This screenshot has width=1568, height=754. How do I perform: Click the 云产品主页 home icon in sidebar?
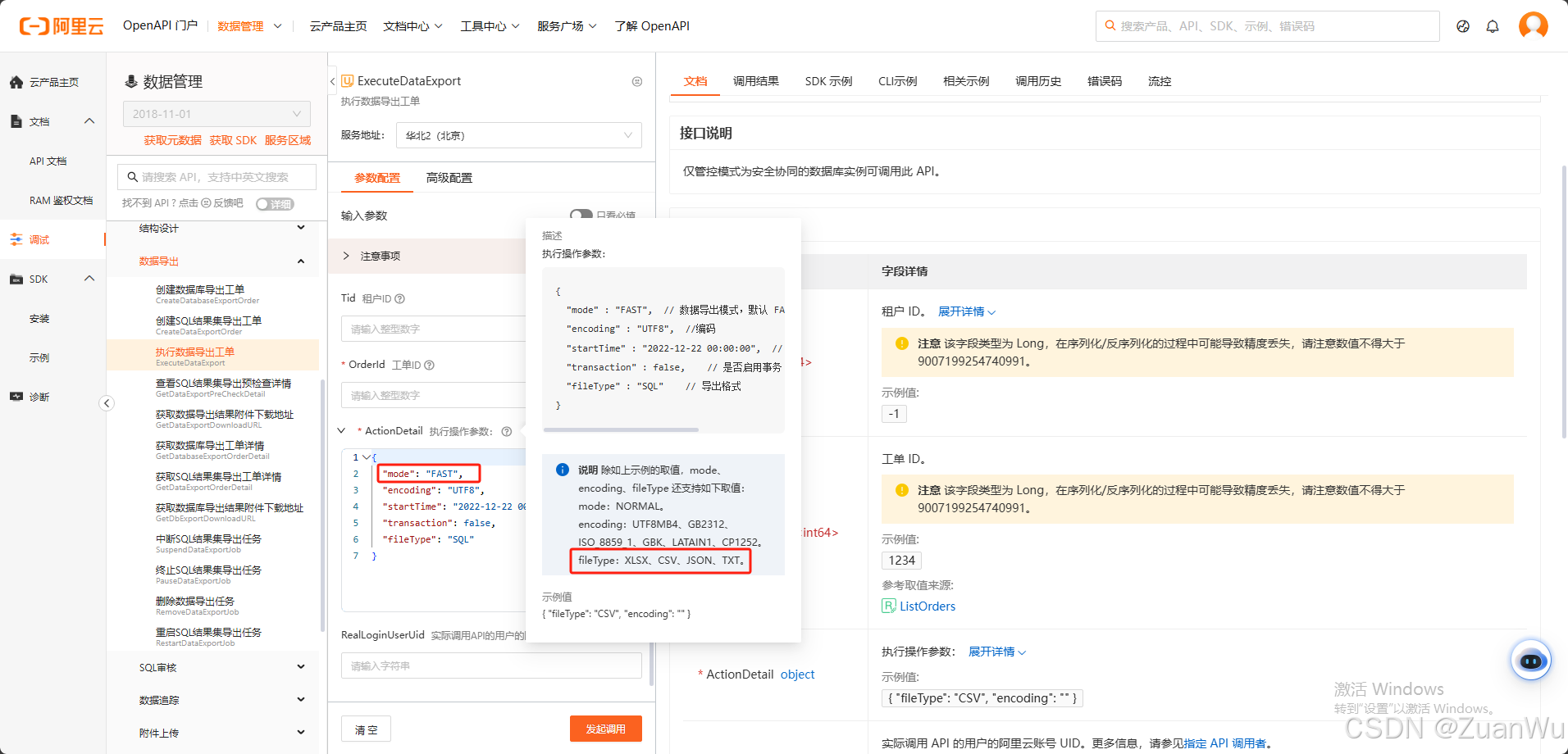(16, 82)
